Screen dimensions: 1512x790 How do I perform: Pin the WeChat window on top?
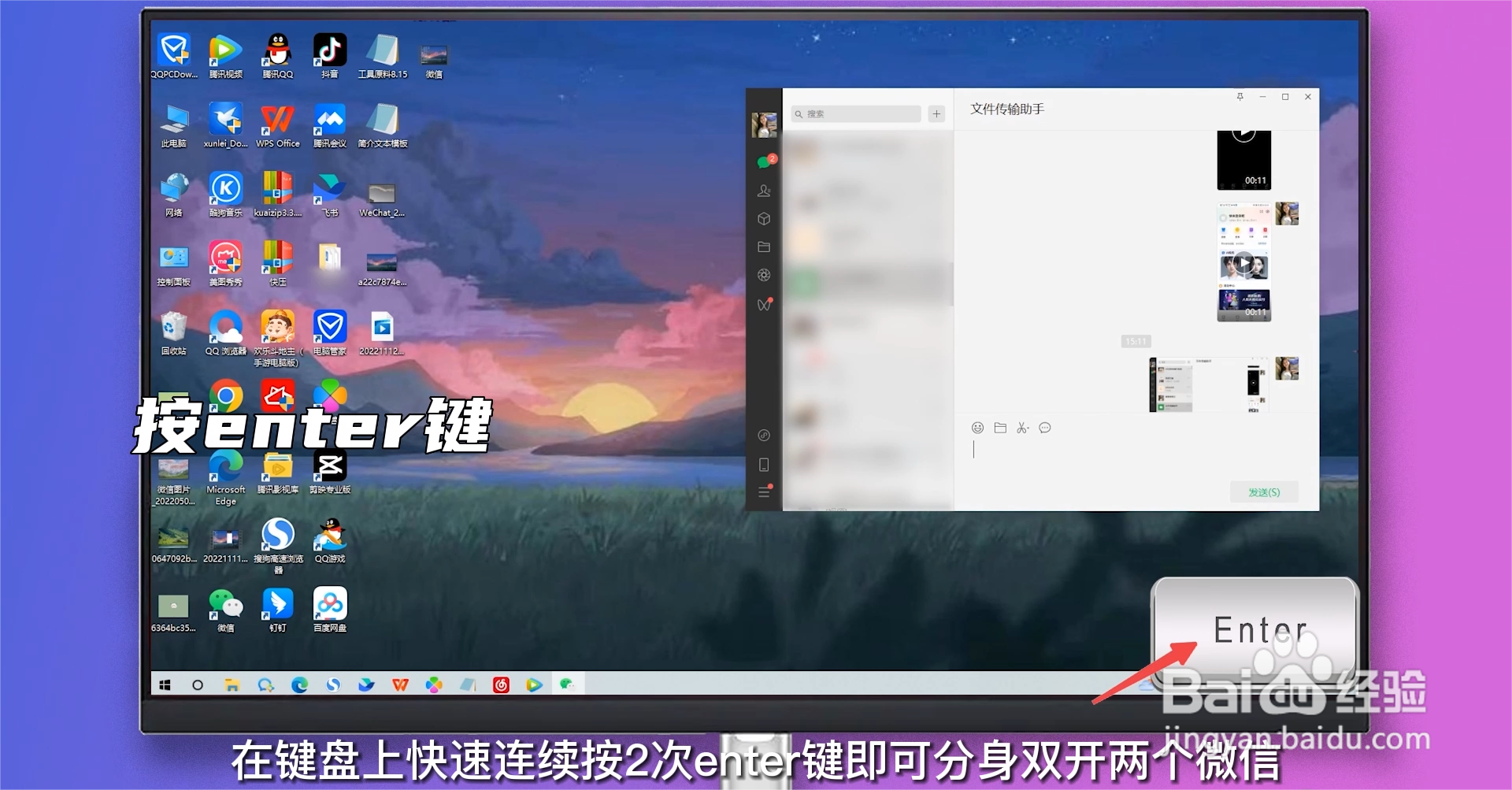(1240, 97)
